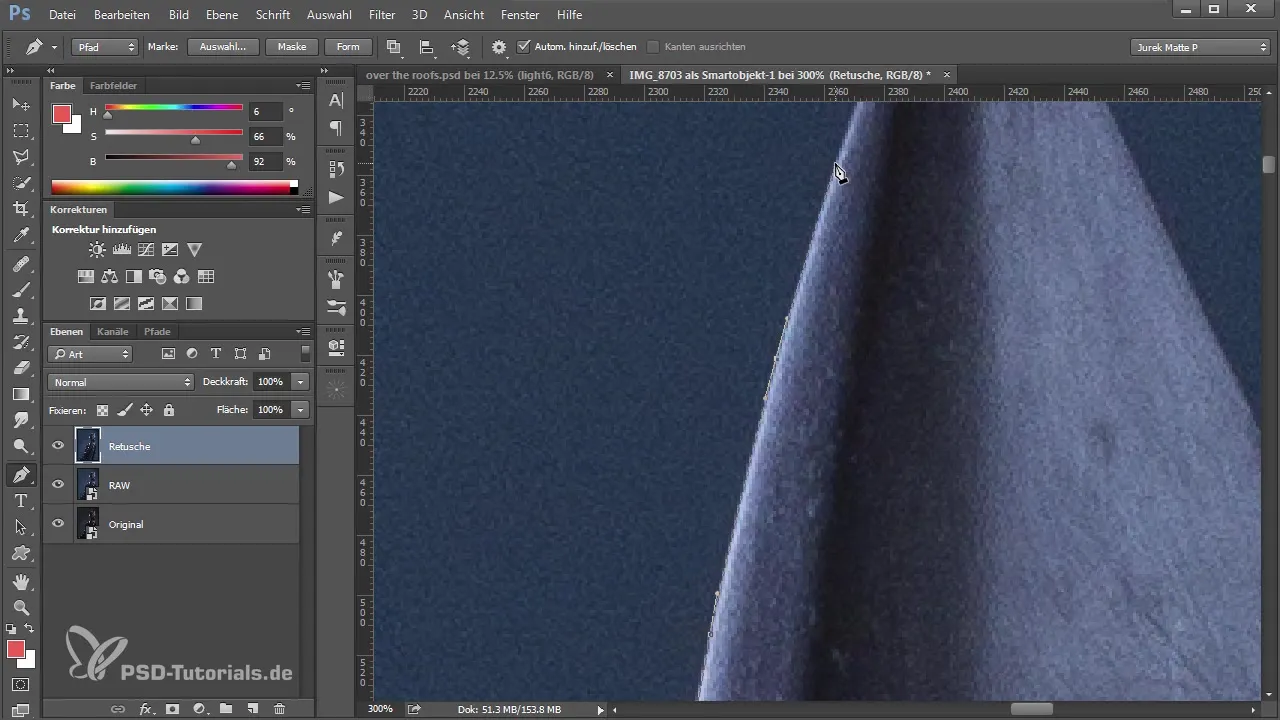Viewport: 1280px width, 720px height.
Task: Select the Dodge tool
Action: click(x=21, y=446)
